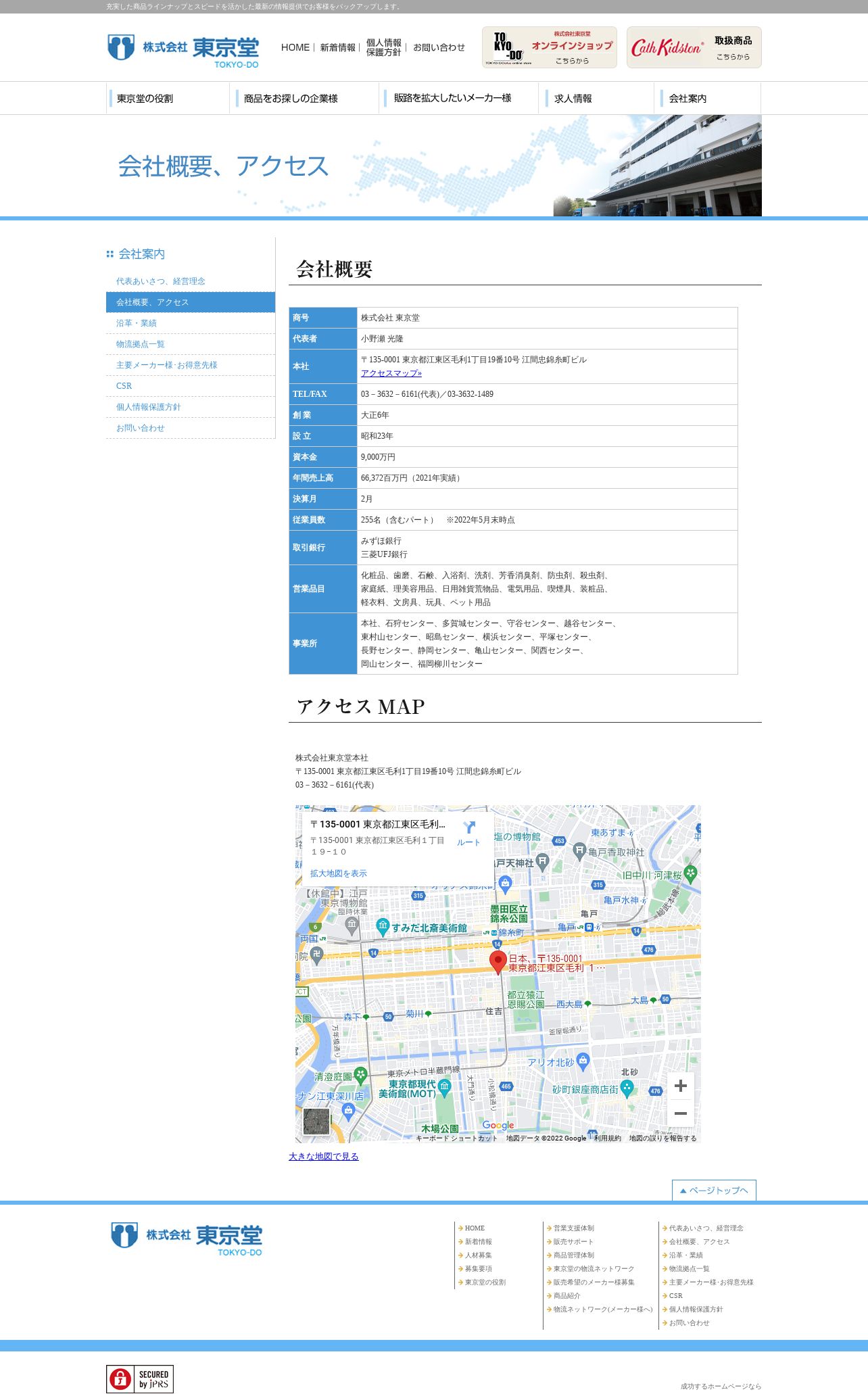The image size is (868, 1394).
Task: Open 代表あいさつ、経営理念 in the sidebar
Action: (191, 281)
